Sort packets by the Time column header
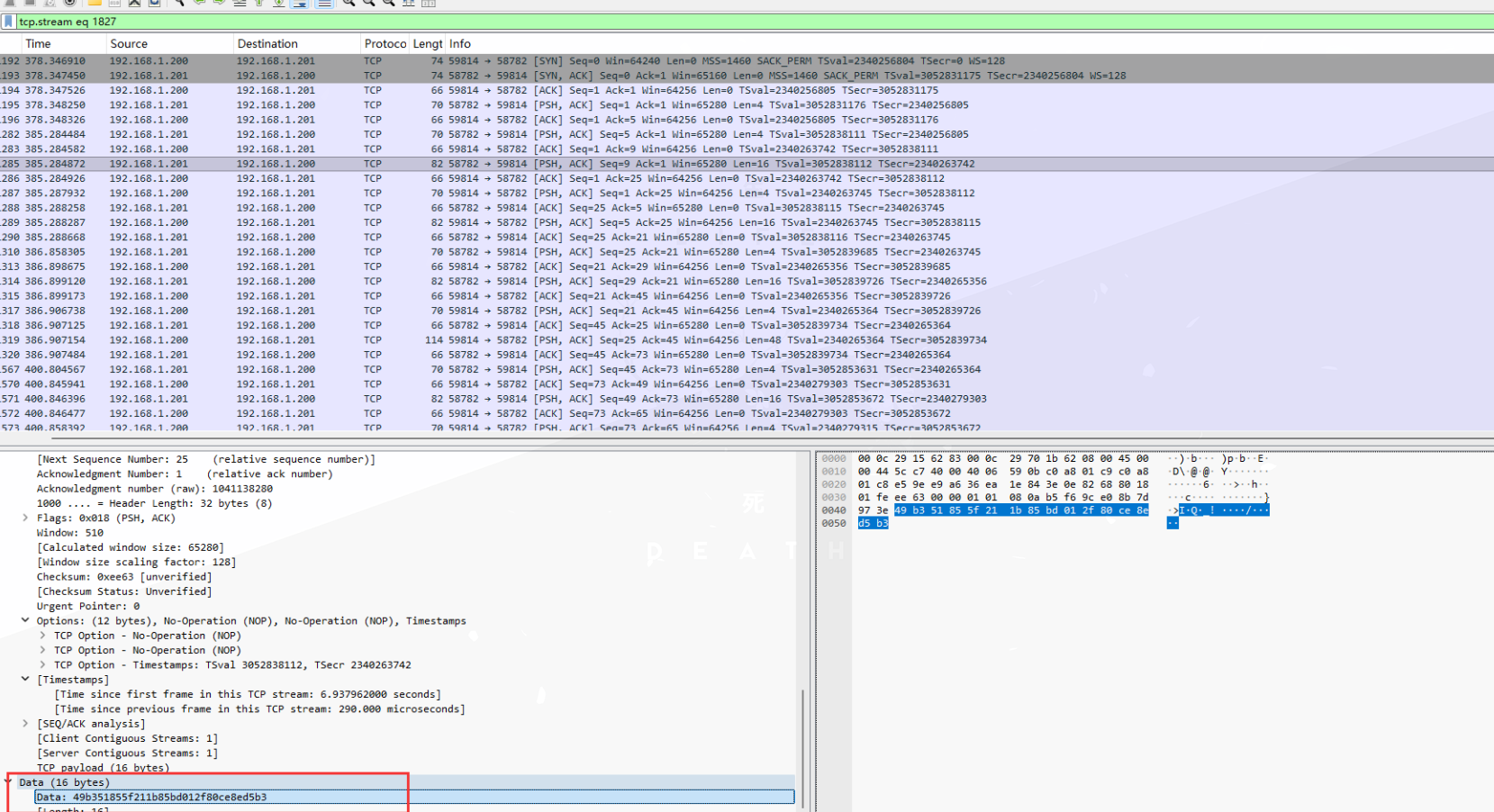The image size is (1494, 812). [x=38, y=44]
